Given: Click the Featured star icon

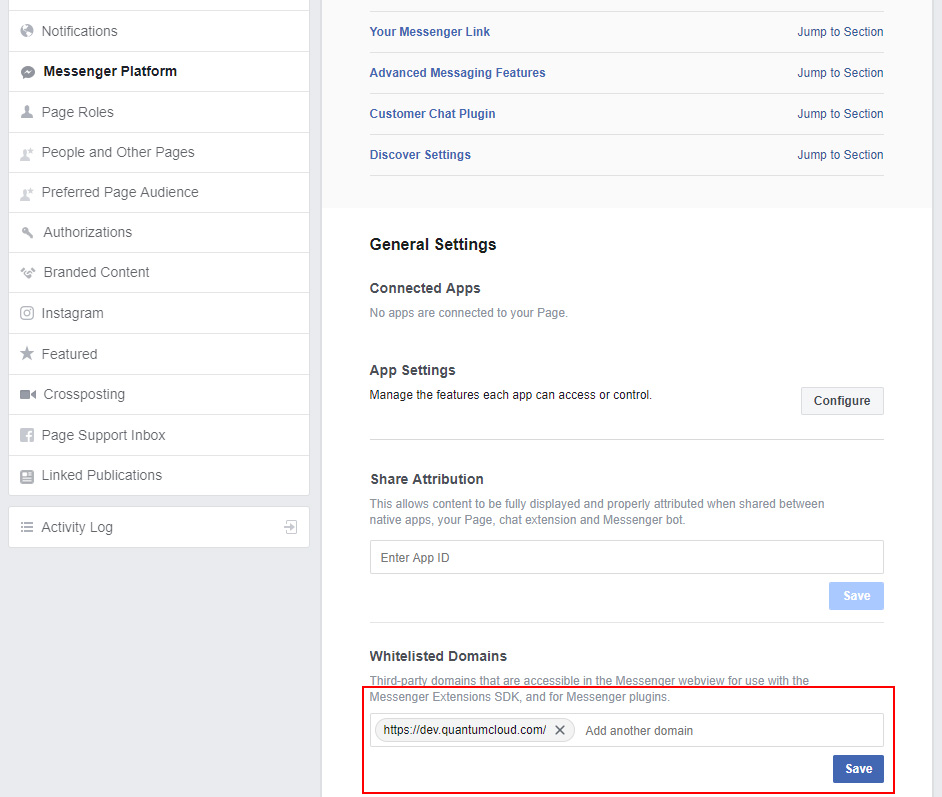Looking at the screenshot, I should tap(26, 353).
